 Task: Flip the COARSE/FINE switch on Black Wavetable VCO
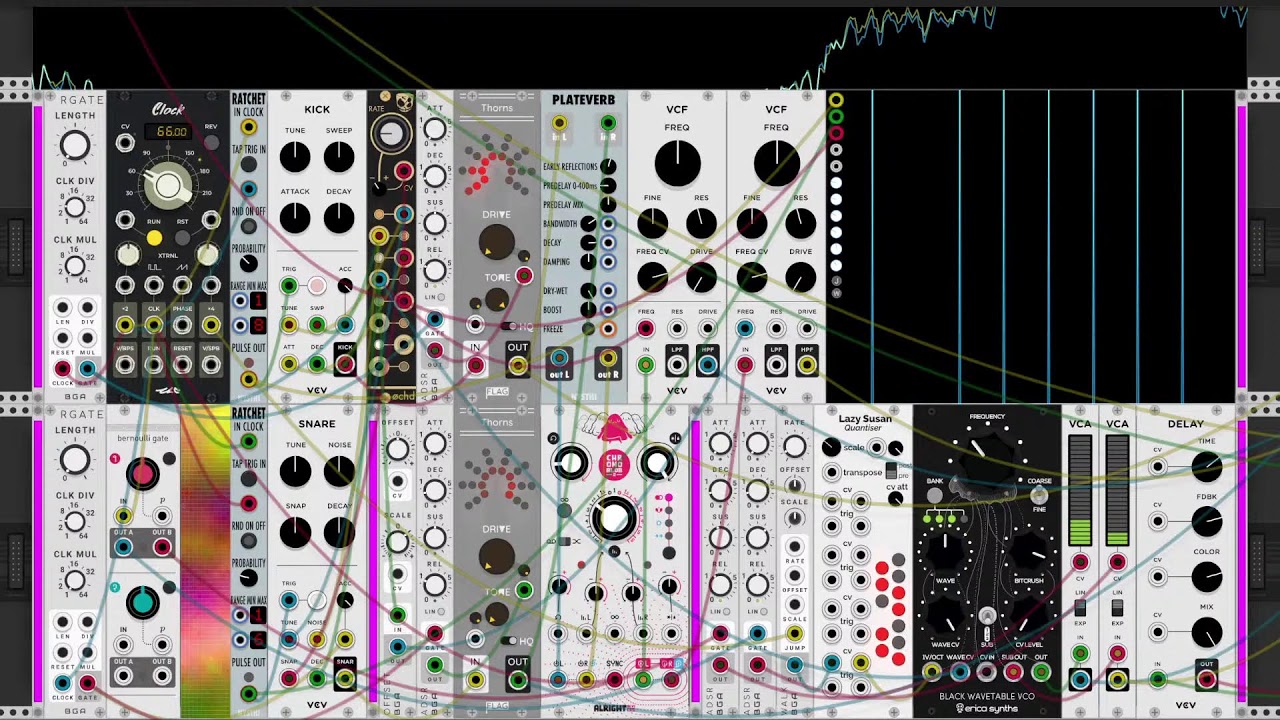1040,495
